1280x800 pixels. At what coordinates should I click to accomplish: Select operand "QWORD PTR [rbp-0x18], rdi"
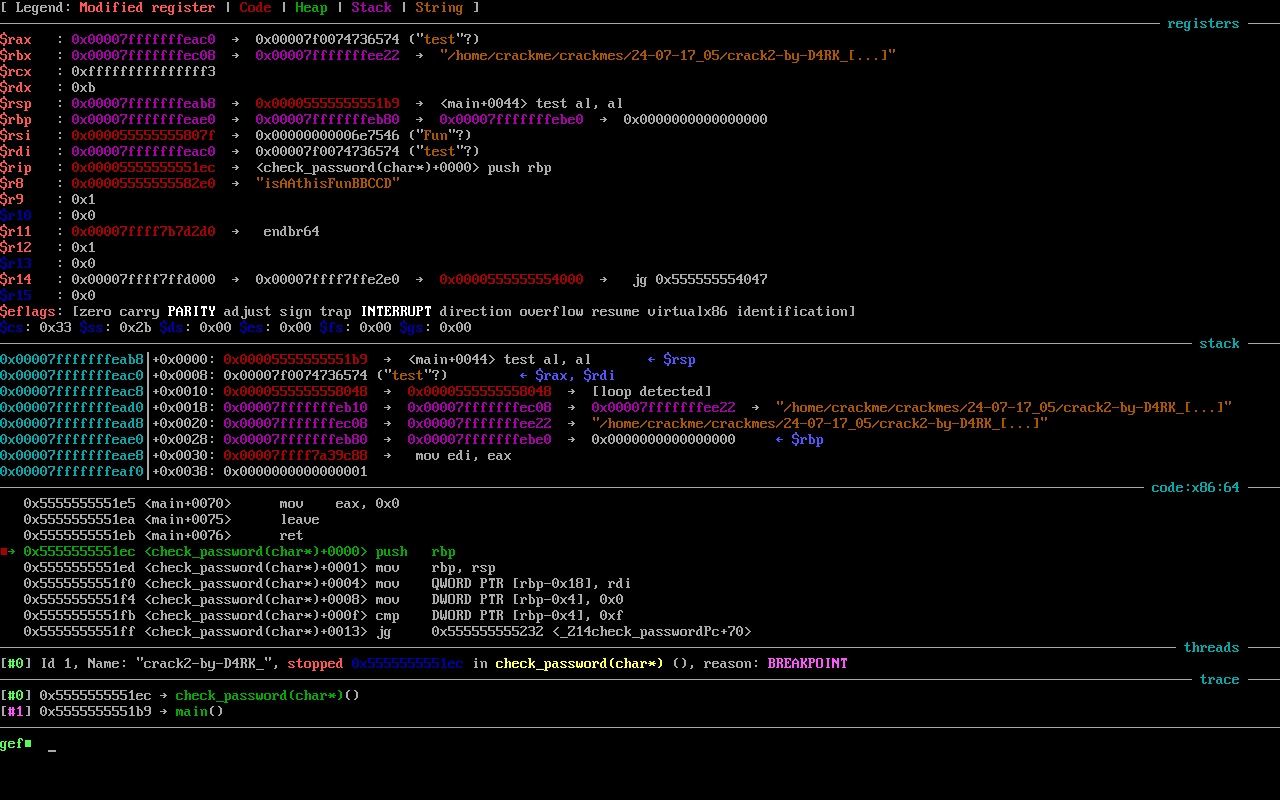531,584
